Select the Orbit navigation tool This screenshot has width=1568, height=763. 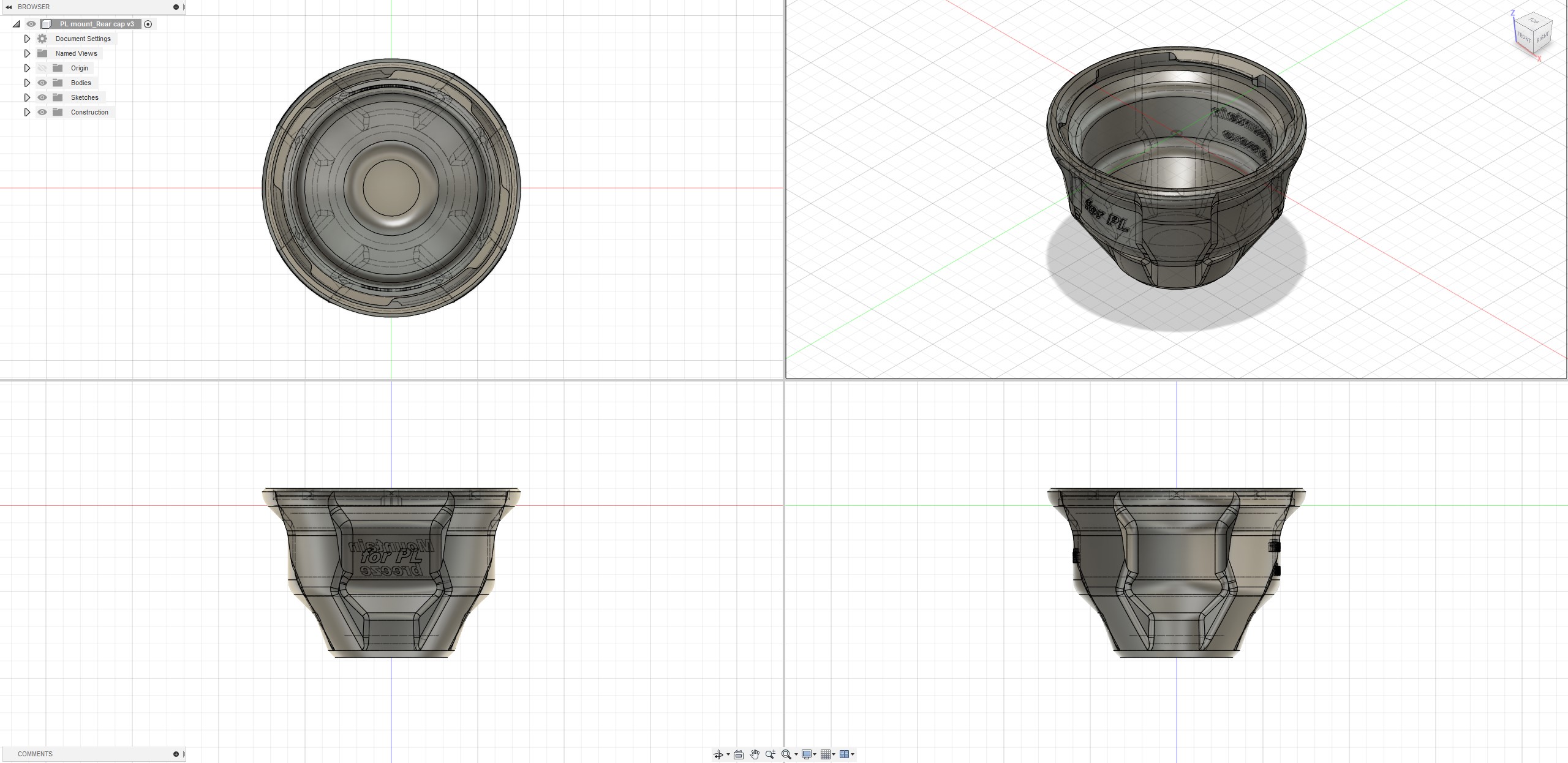[x=718, y=754]
